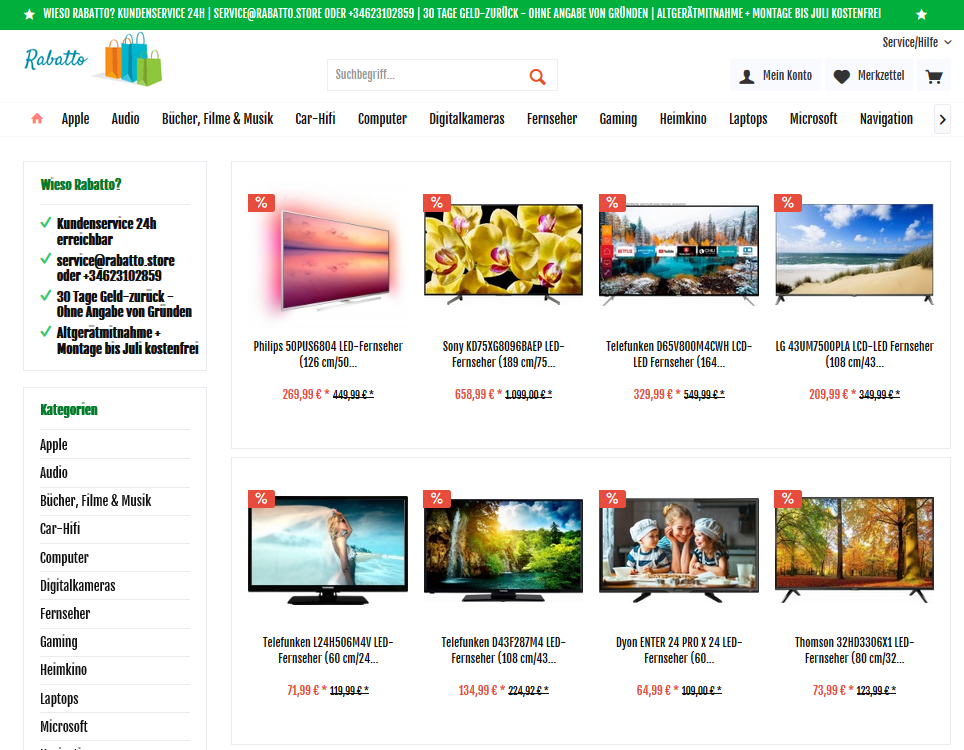Open Digitalkameras in the navigation bar

467,119
